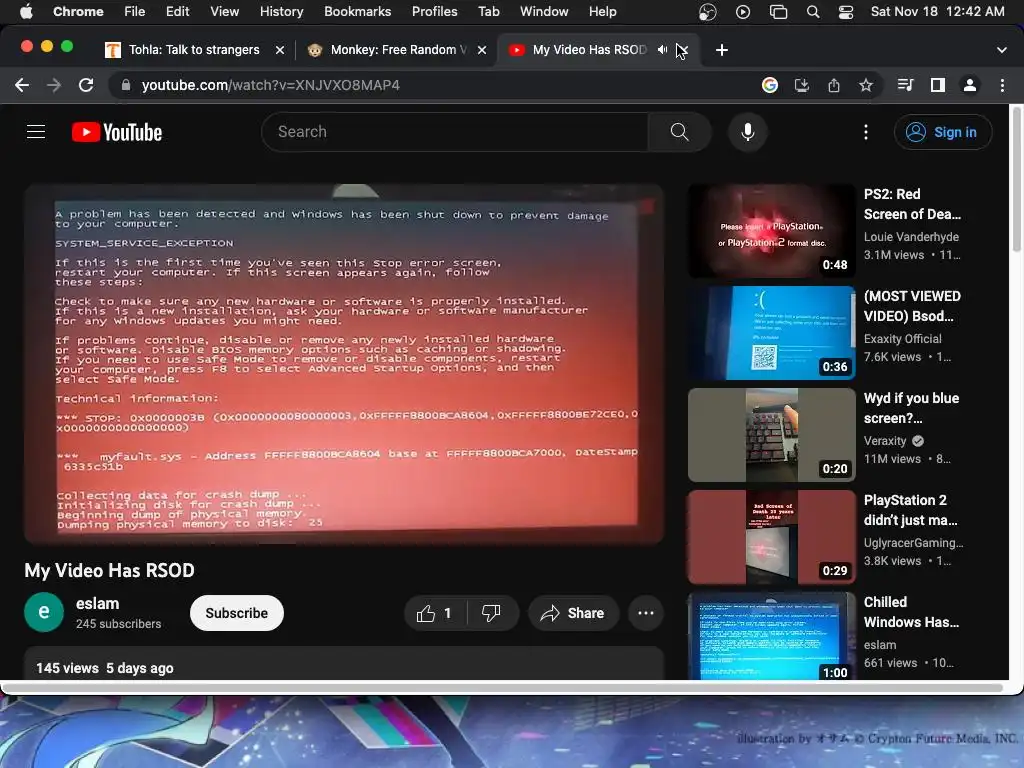Dislike the video
This screenshot has width=1024, height=768.
tap(491, 613)
